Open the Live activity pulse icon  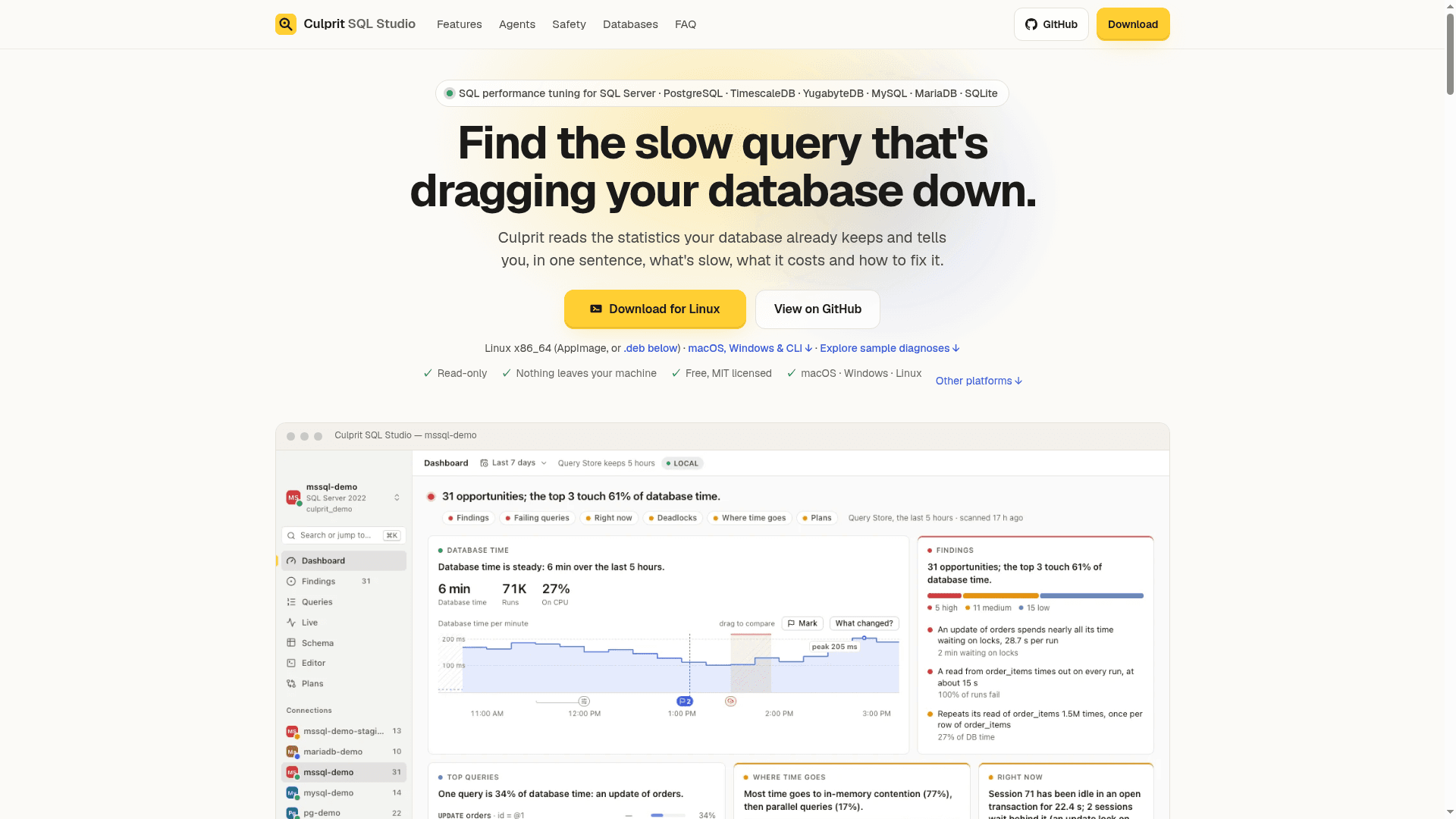tap(291, 623)
